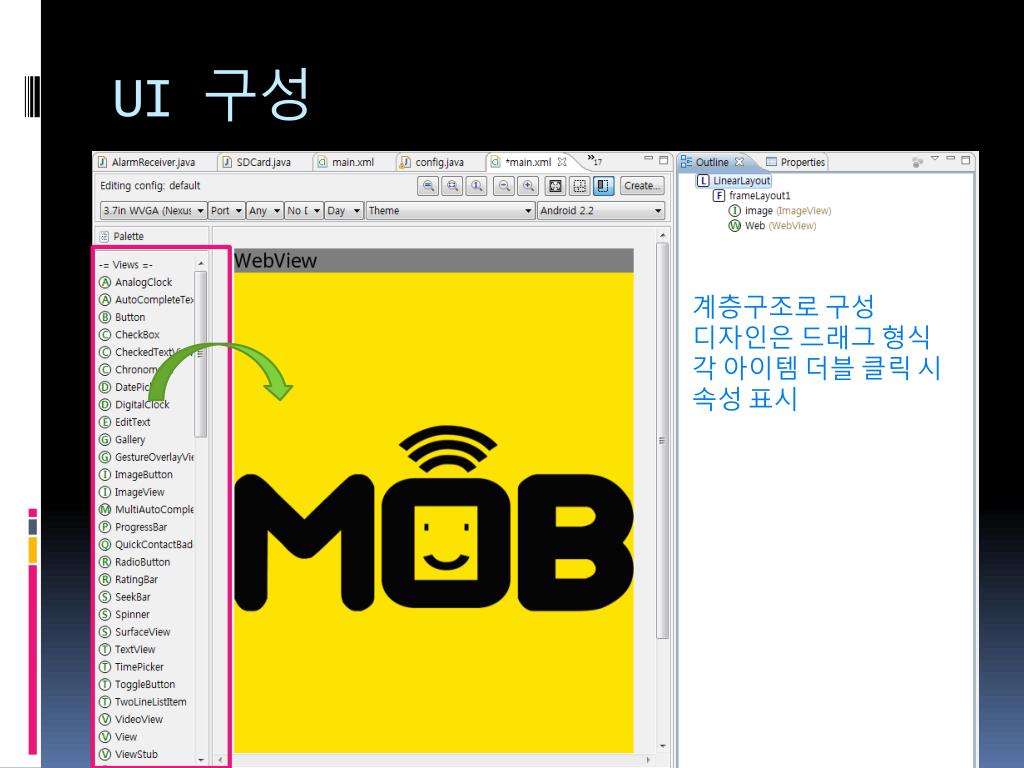Click the Palette header icon
This screenshot has width=1024, height=768.
(x=104, y=236)
